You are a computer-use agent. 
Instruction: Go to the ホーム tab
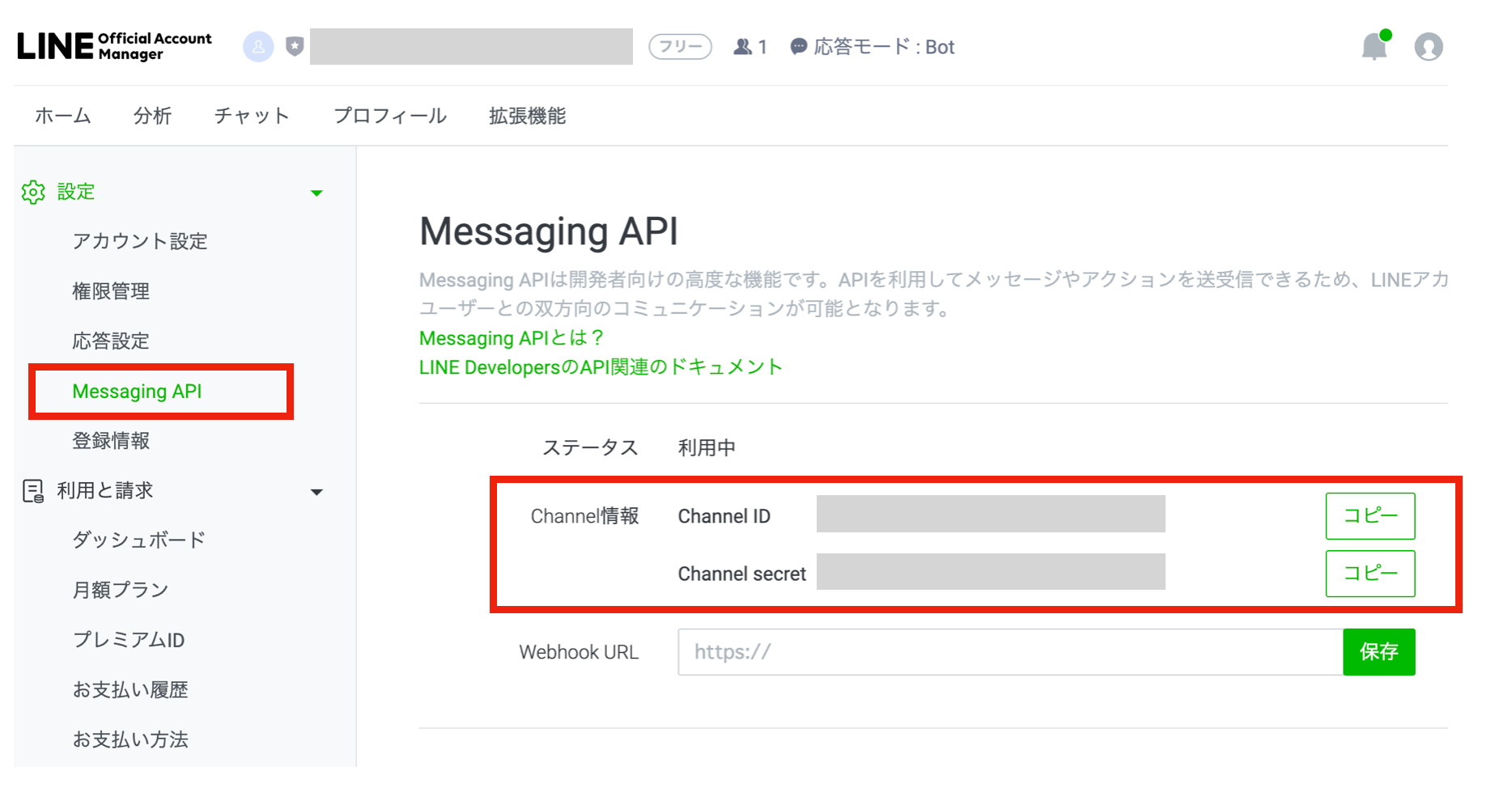click(63, 116)
